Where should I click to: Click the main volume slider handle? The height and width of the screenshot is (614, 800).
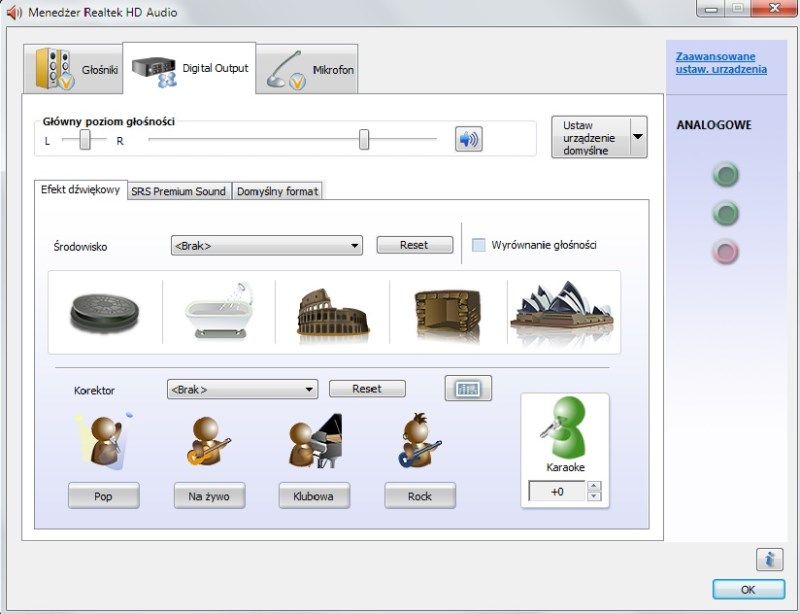364,139
